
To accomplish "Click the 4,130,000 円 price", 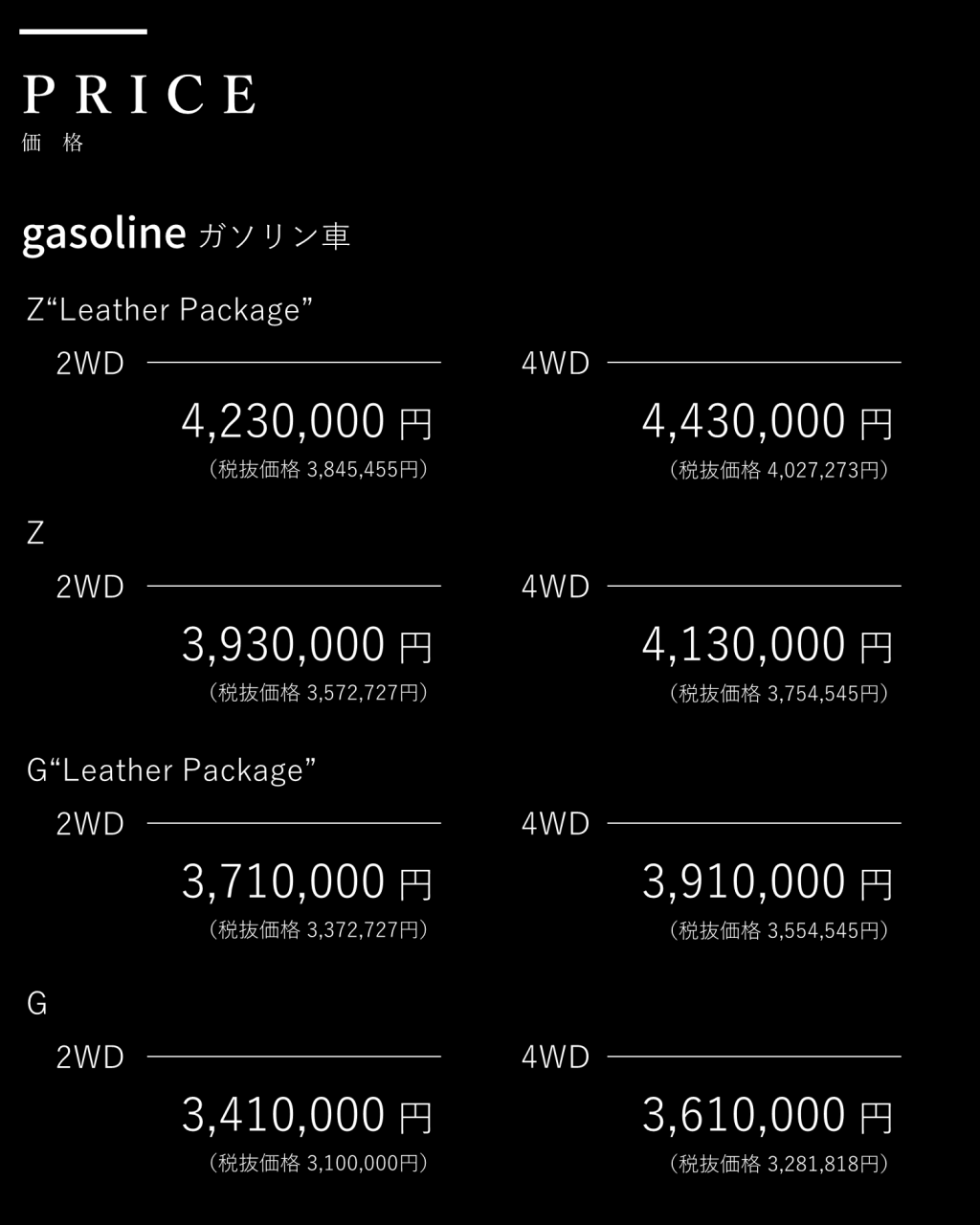I will pos(768,645).
